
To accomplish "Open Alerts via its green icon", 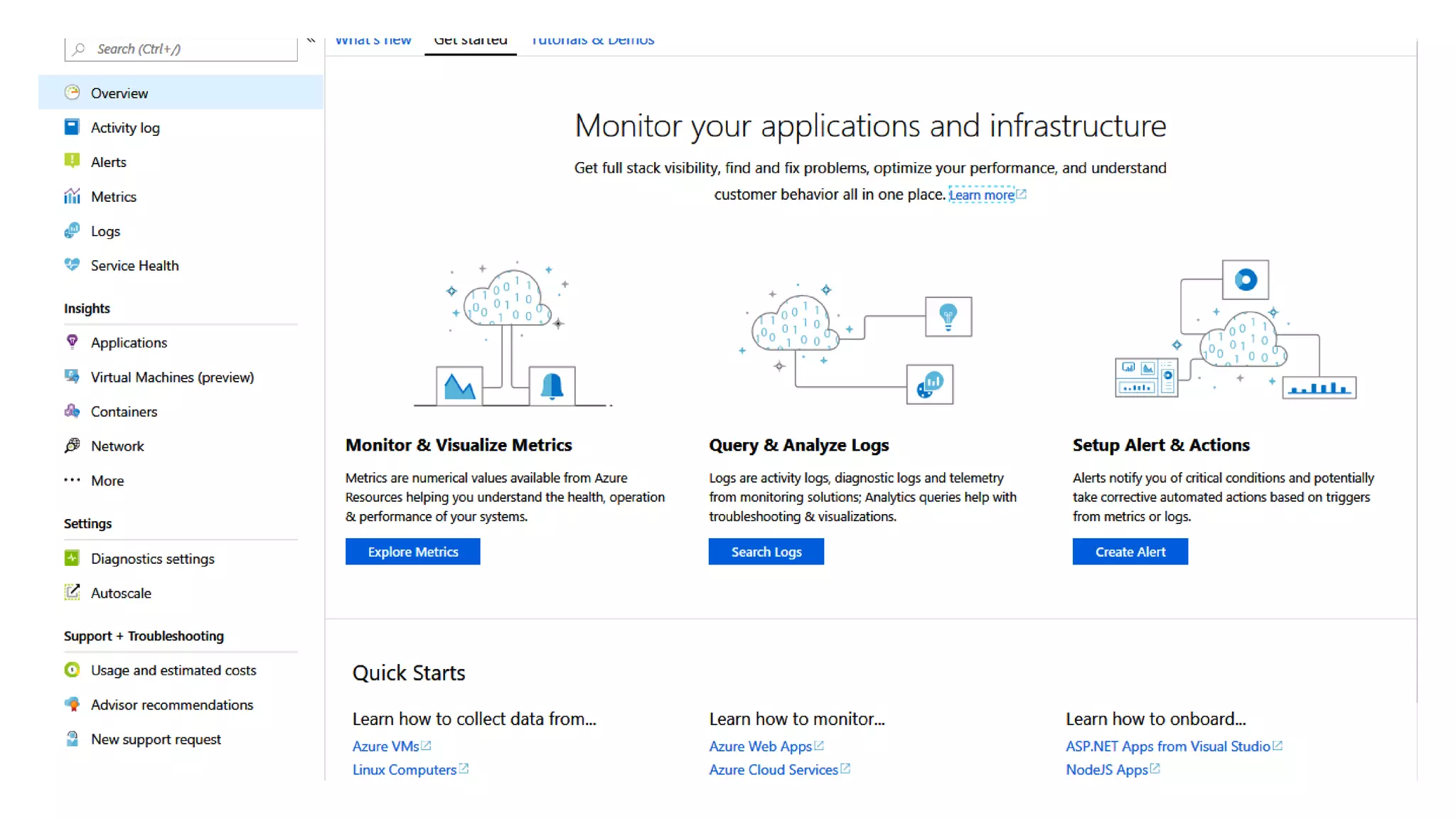I will pos(72,161).
